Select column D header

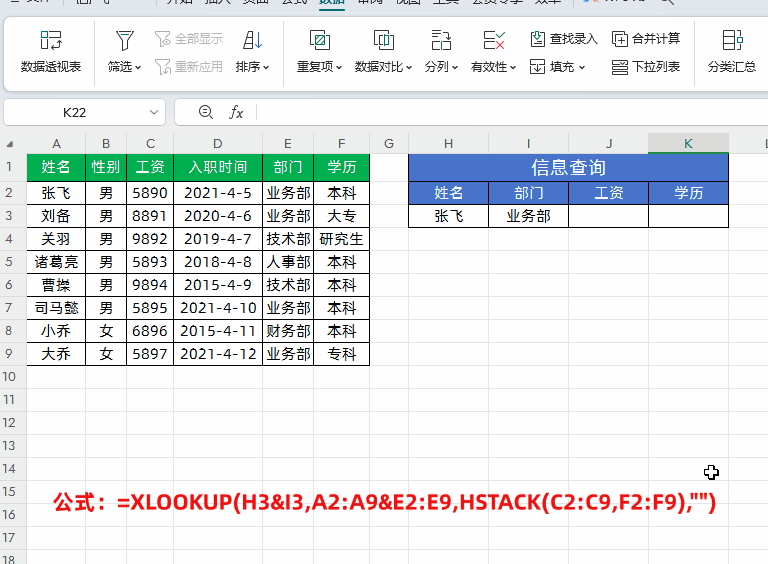218,143
